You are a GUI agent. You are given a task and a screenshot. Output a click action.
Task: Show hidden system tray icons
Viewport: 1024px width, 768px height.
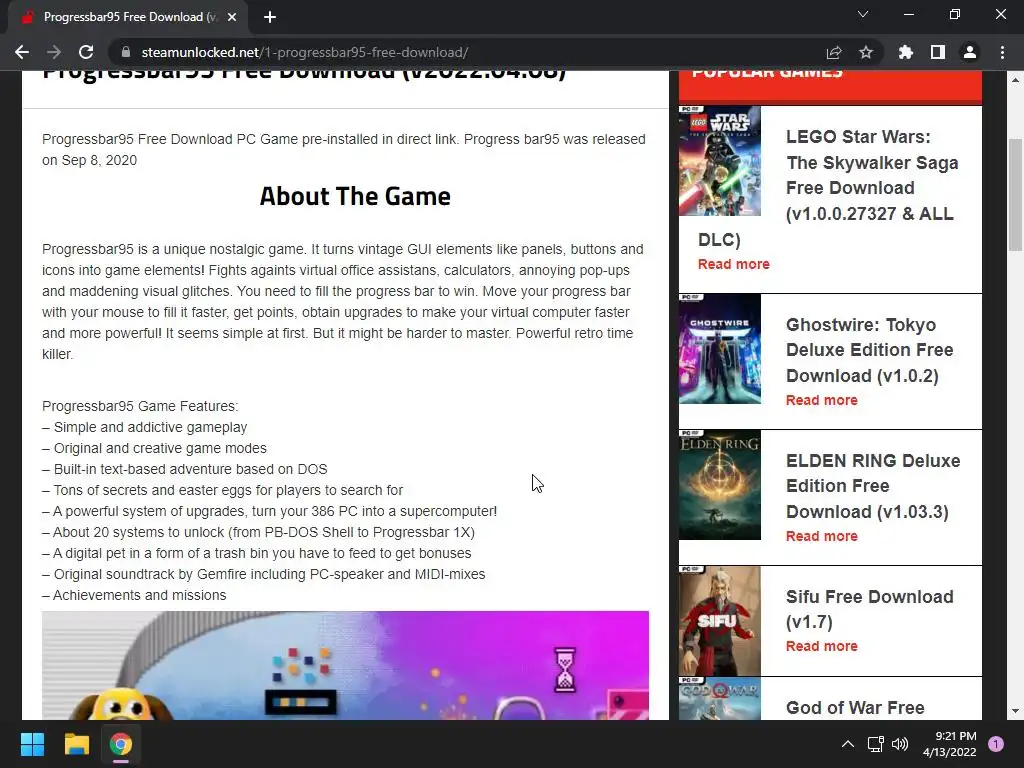click(x=848, y=744)
